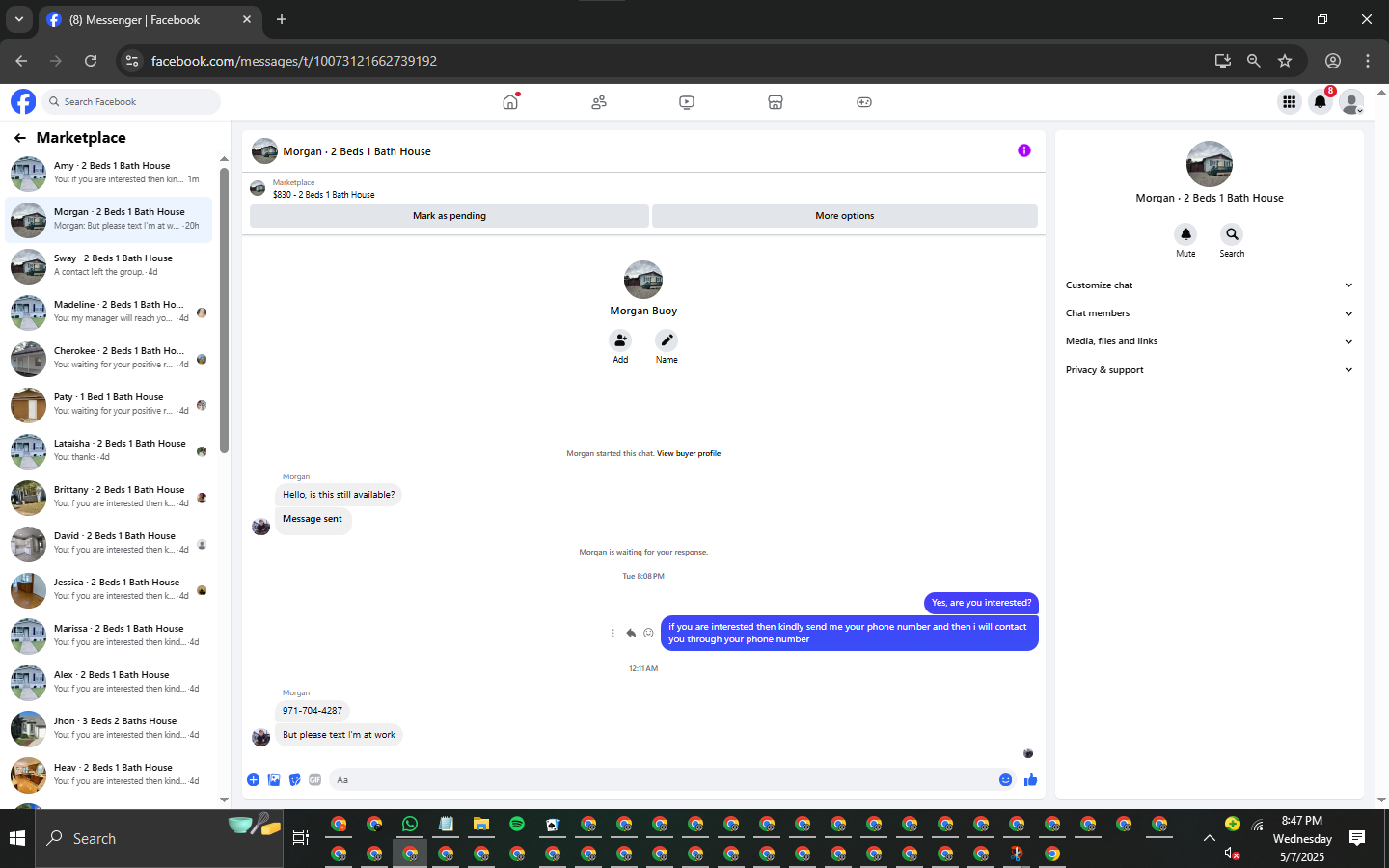
Task: Go back using Marketplace back arrow
Action: (19, 138)
